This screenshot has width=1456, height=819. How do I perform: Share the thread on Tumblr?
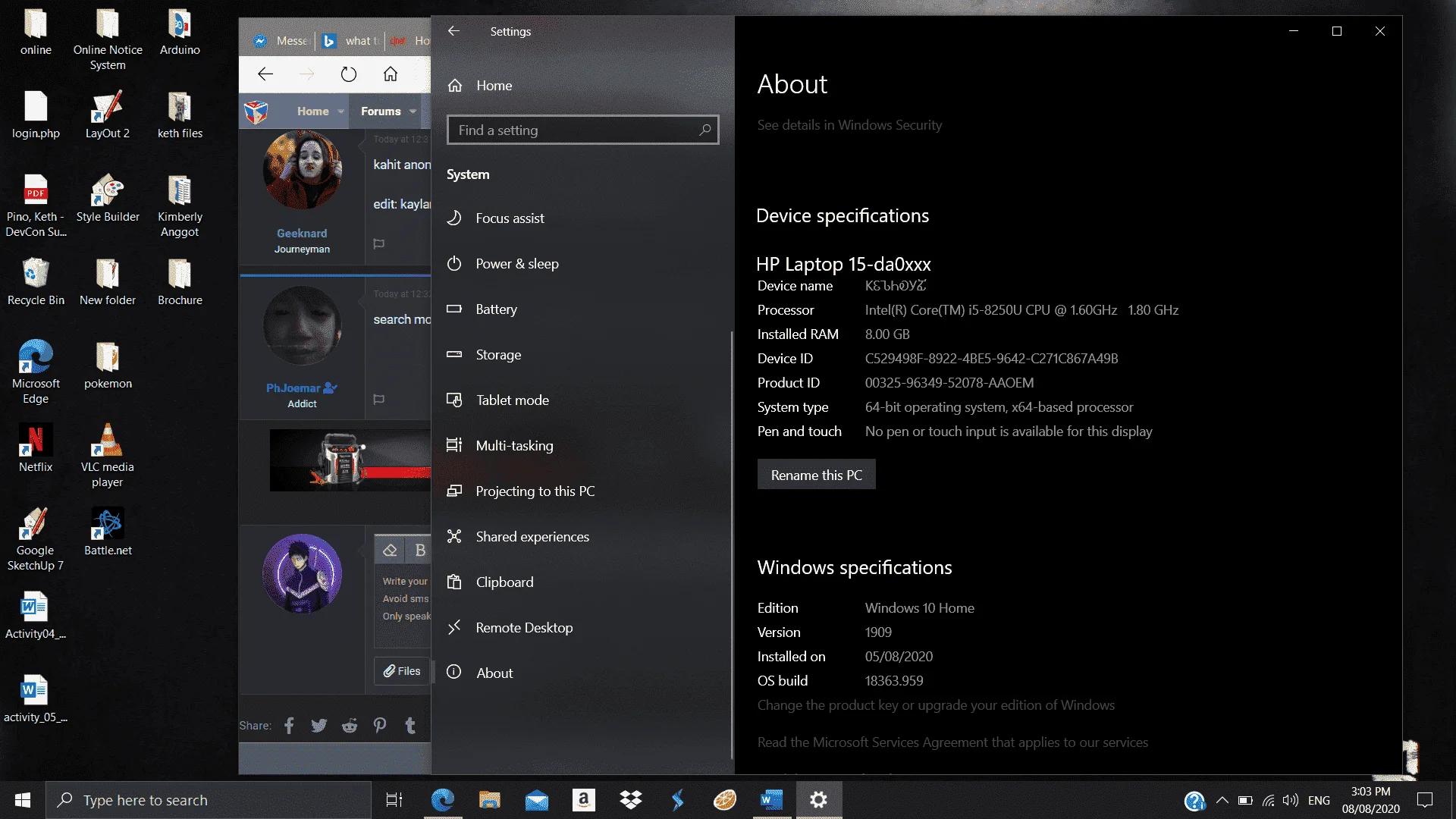[410, 726]
